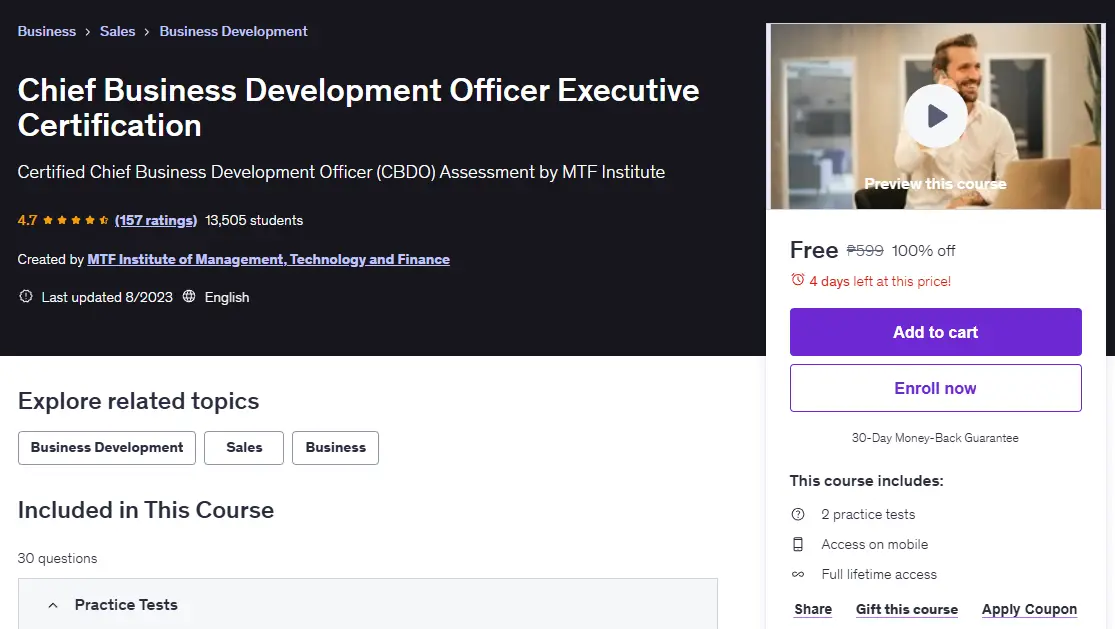This screenshot has width=1115, height=629.
Task: Click the breadcrumb chevron after Sales
Action: pyautogui.click(x=146, y=32)
